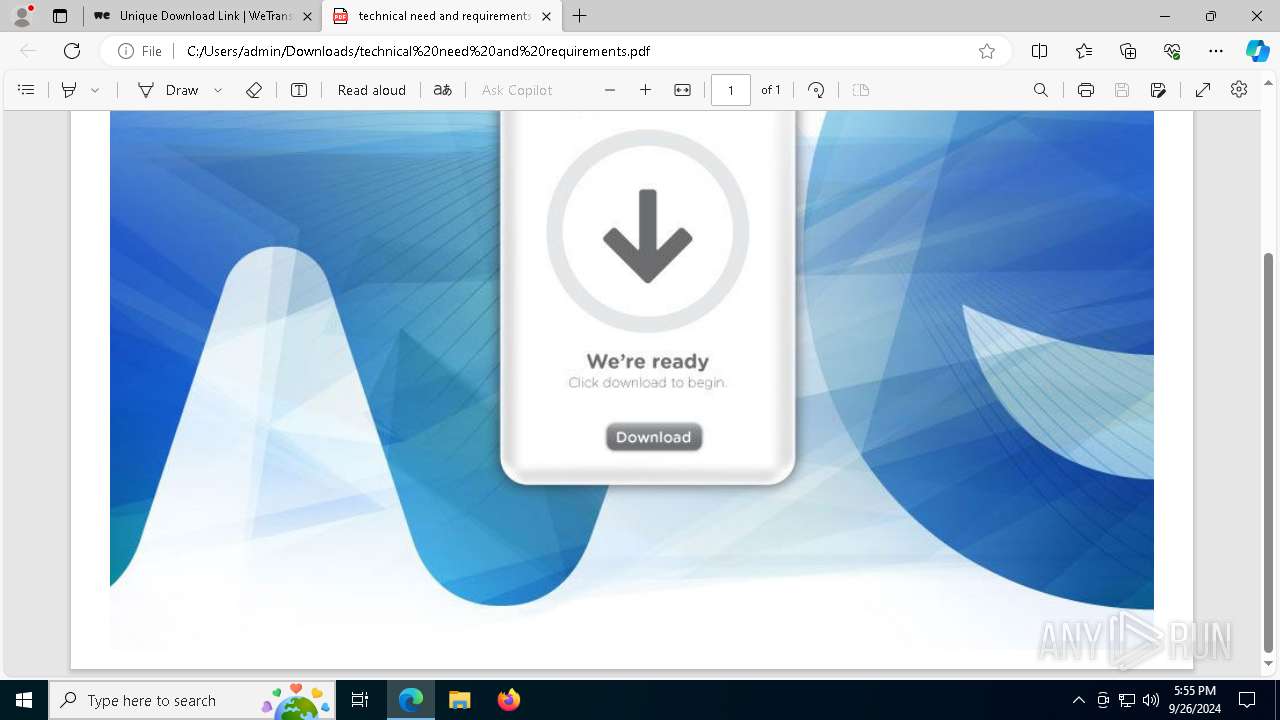This screenshot has height=720, width=1280.
Task: Print the PDF document
Action: tap(1086, 90)
